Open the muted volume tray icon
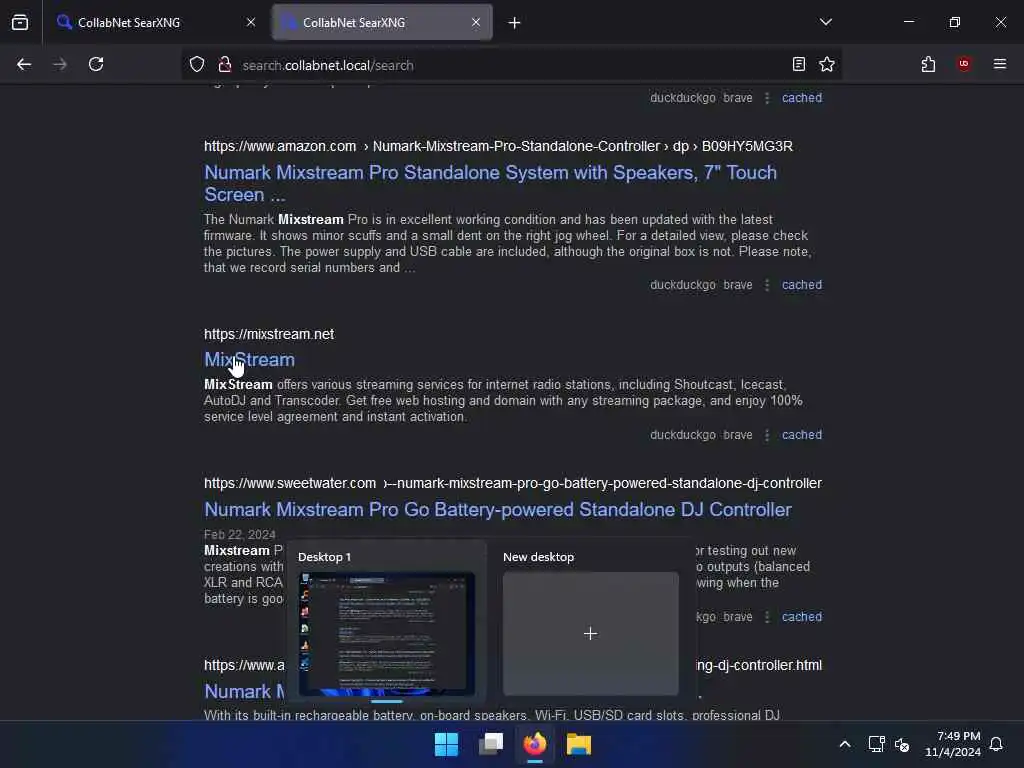The width and height of the screenshot is (1024, 768). (x=902, y=744)
